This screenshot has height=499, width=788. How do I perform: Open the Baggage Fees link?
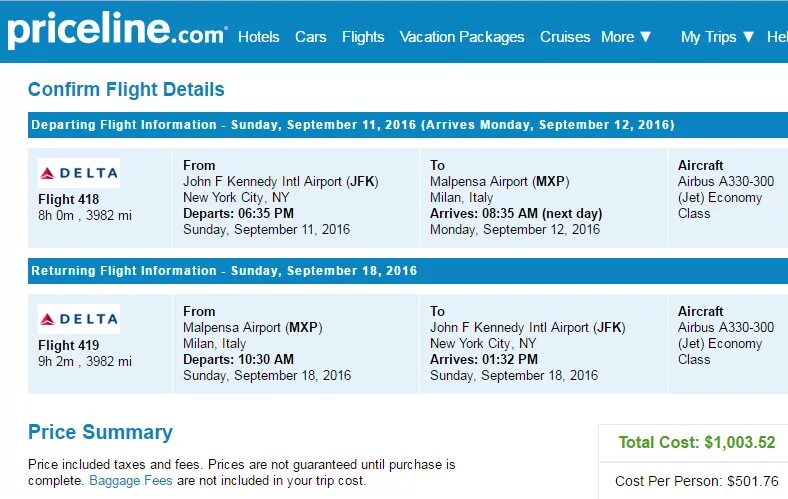coord(129,481)
